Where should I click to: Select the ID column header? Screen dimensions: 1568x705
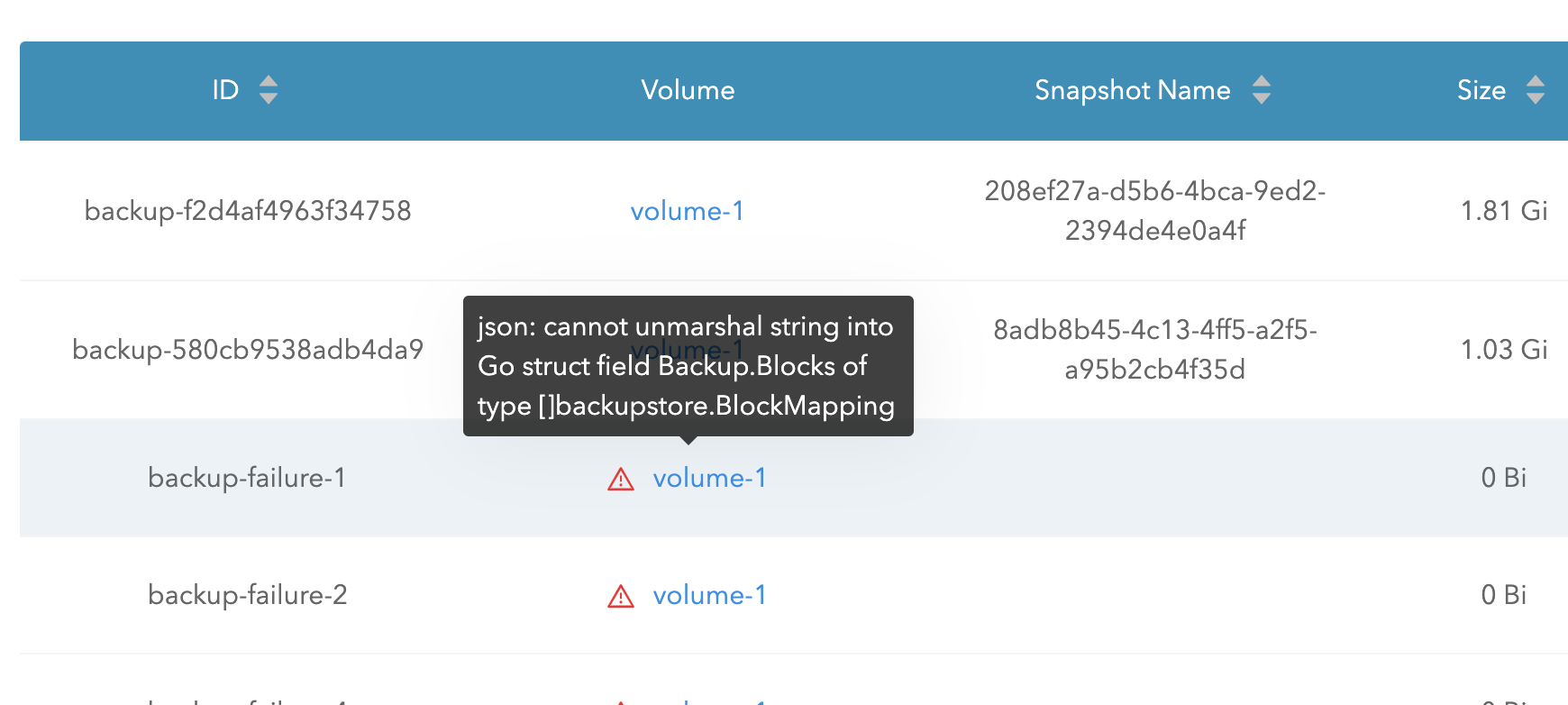point(223,90)
